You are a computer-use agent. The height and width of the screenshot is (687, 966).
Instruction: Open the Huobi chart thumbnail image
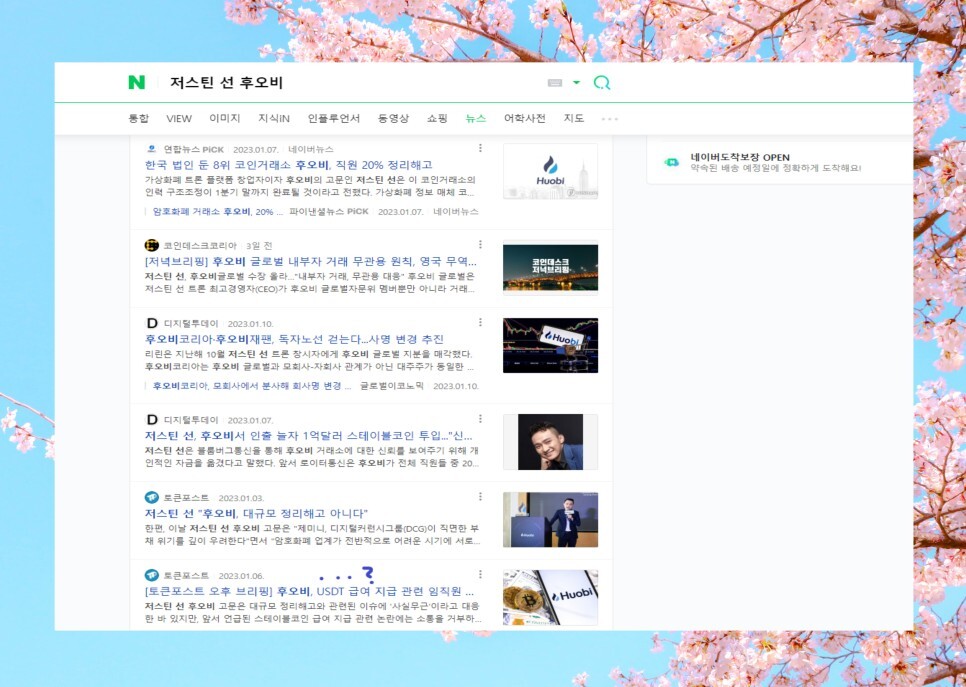(x=550, y=345)
